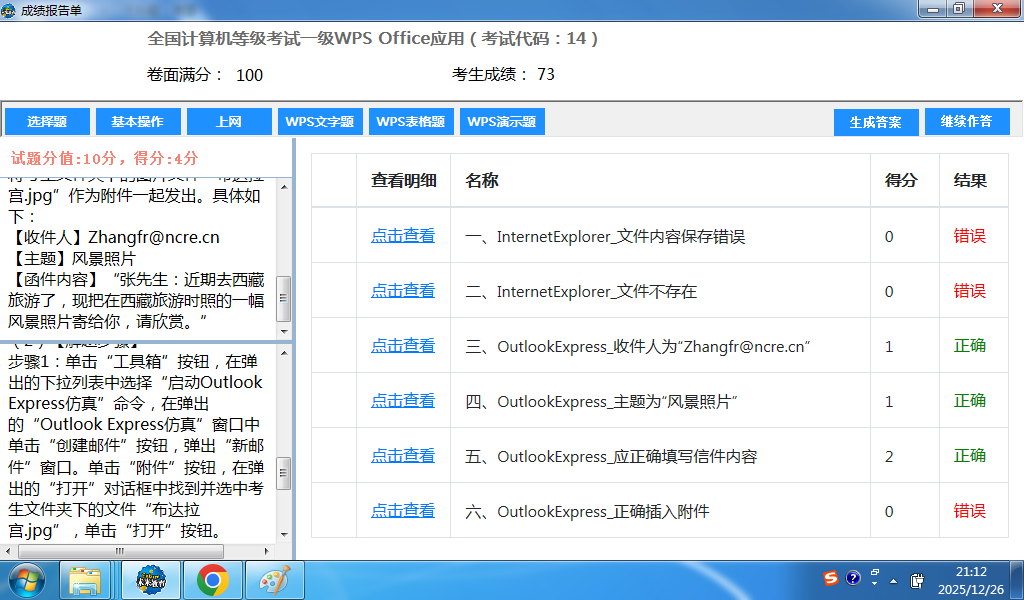Click 错误 result in 文件不存在 row
Screen dimensions: 1024x600
point(969,291)
